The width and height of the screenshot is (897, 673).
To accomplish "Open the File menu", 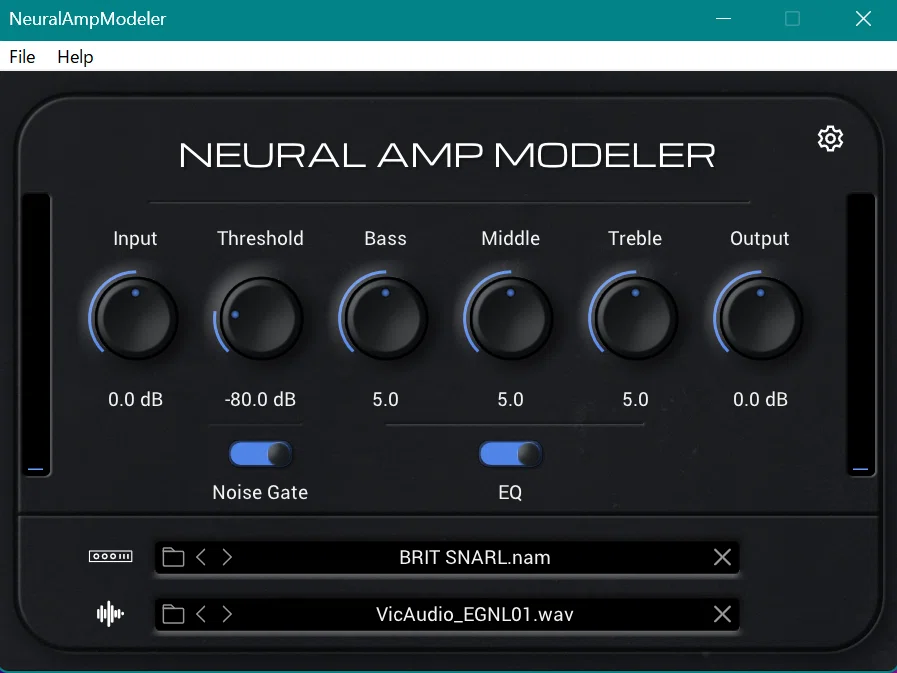I will 22,57.
